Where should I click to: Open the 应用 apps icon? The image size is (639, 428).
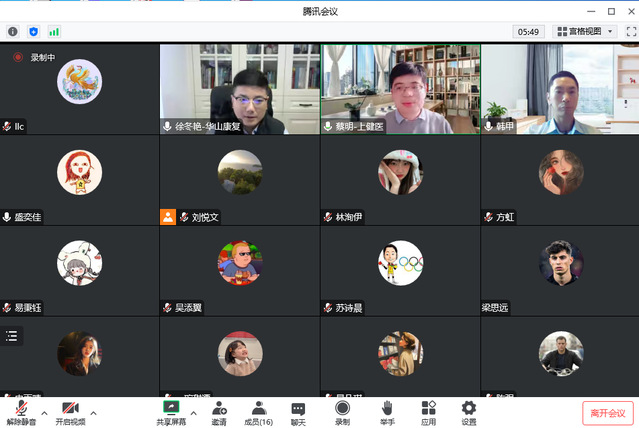(x=428, y=412)
